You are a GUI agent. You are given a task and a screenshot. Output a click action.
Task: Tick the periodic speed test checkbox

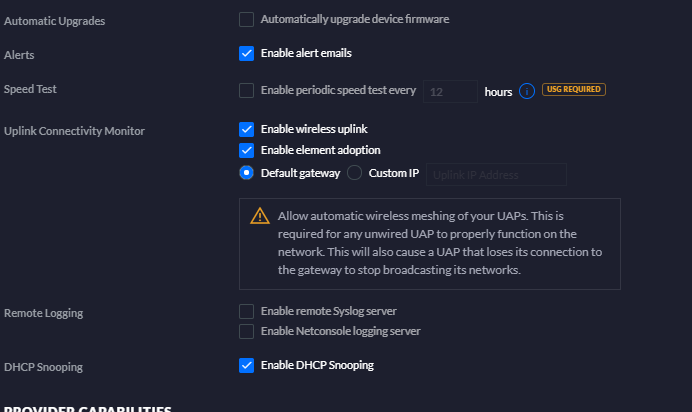pos(246,91)
